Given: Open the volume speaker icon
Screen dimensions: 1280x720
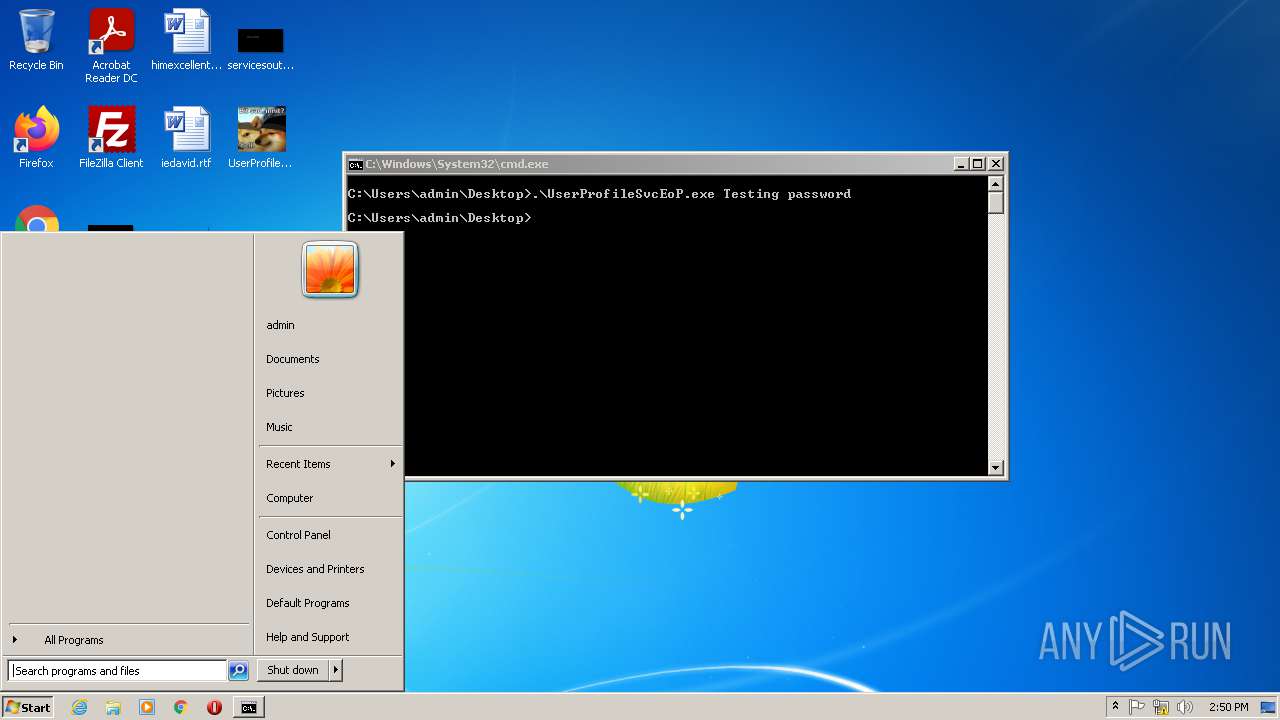Looking at the screenshot, I should pyautogui.click(x=1185, y=707).
